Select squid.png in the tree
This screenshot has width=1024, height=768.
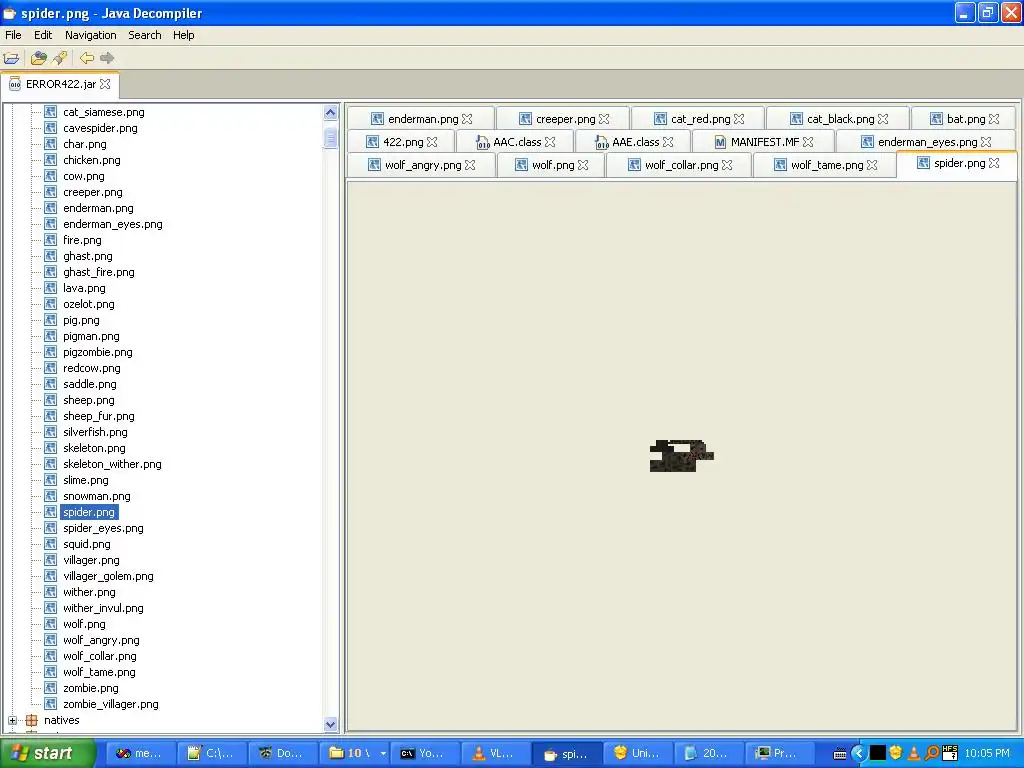[x=87, y=544]
